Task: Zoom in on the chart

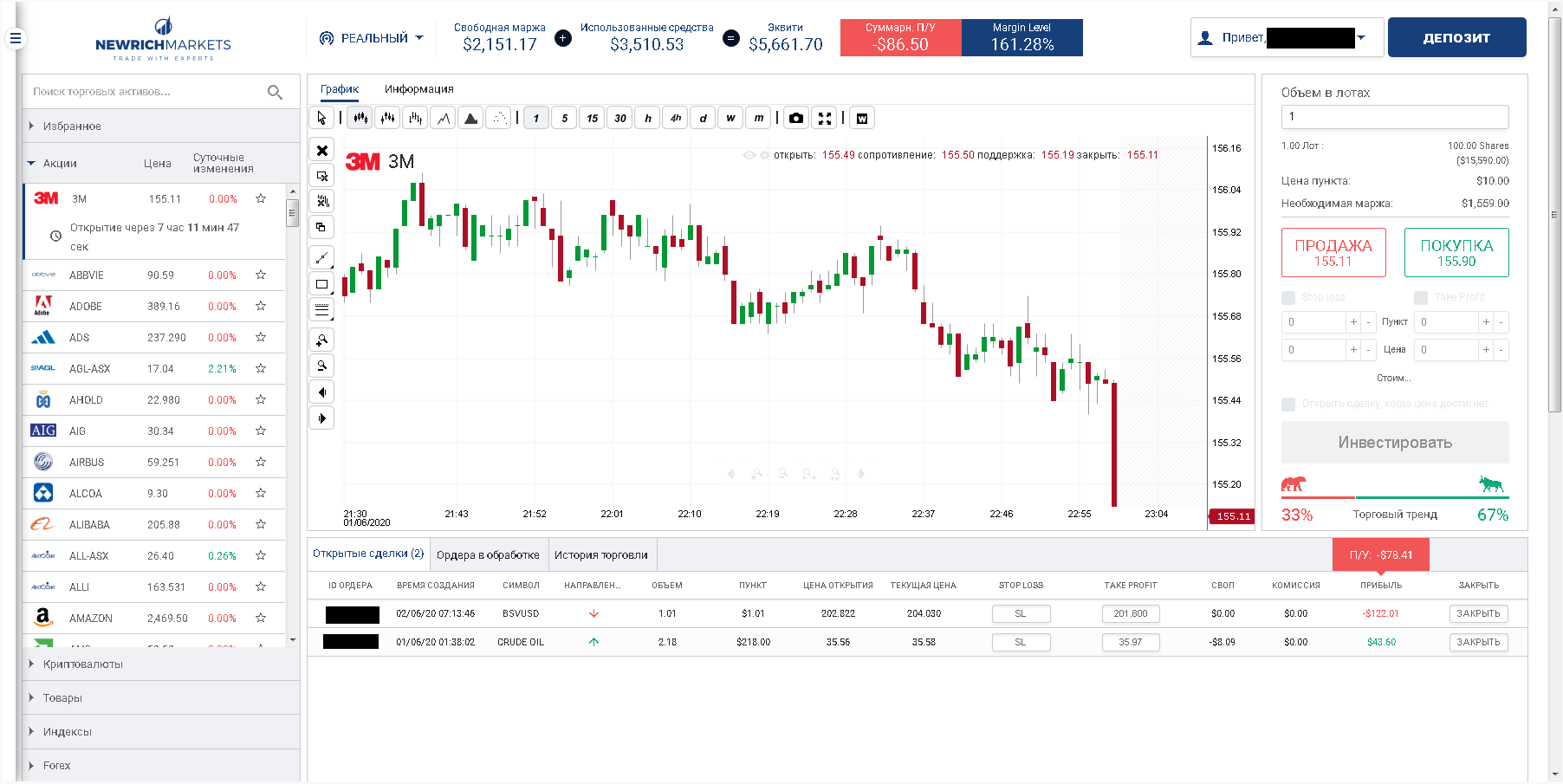Action: pos(322,340)
